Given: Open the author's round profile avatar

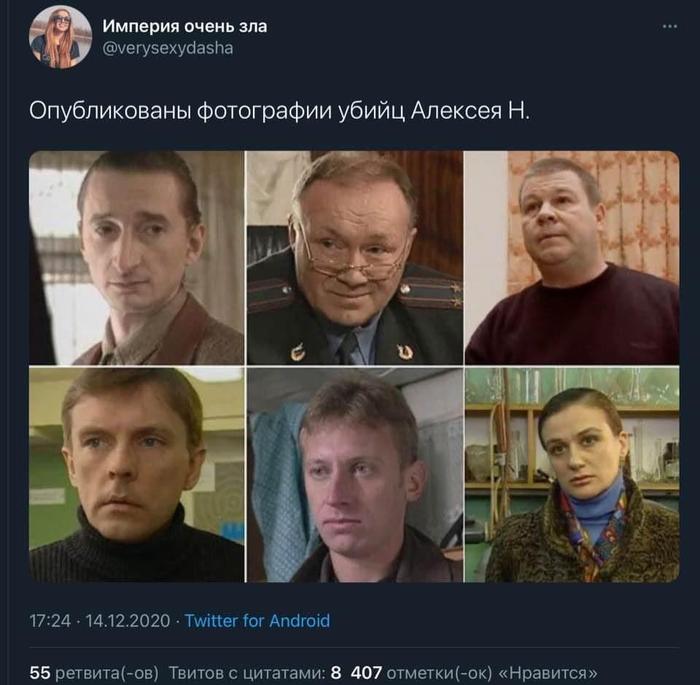Looking at the screenshot, I should (61, 37).
